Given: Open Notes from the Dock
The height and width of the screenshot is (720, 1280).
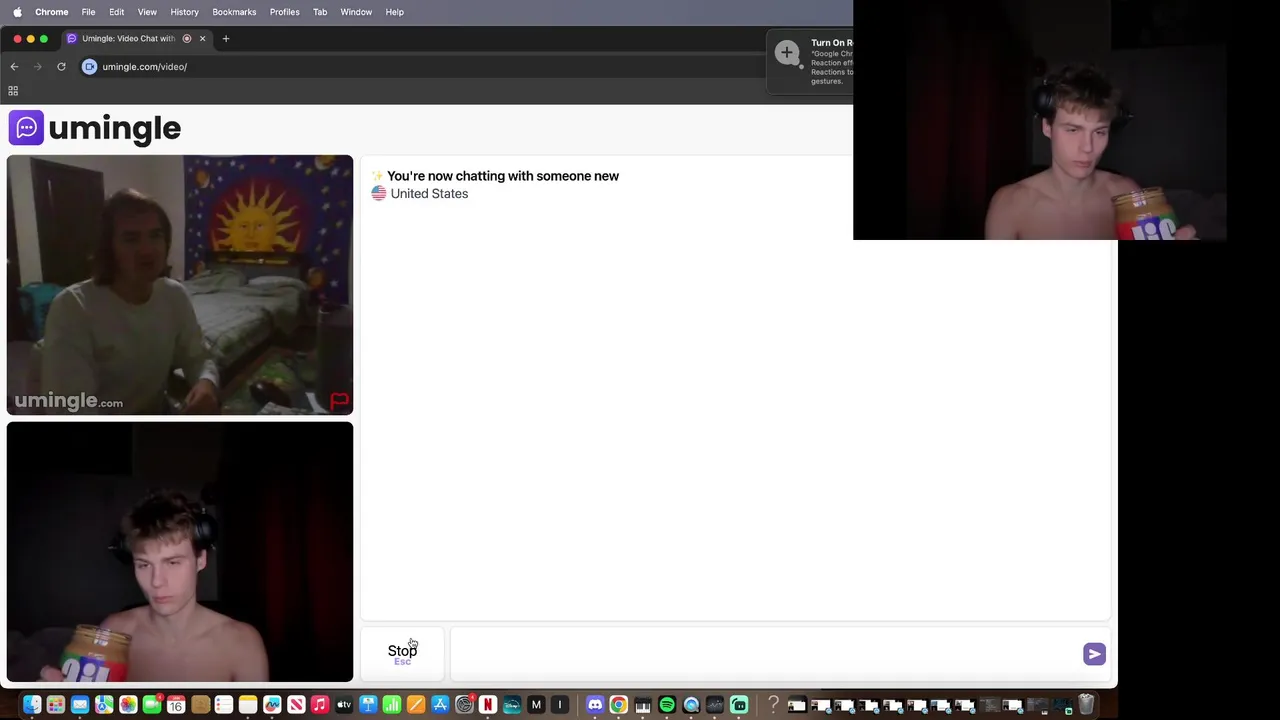Looking at the screenshot, I should pos(248,705).
